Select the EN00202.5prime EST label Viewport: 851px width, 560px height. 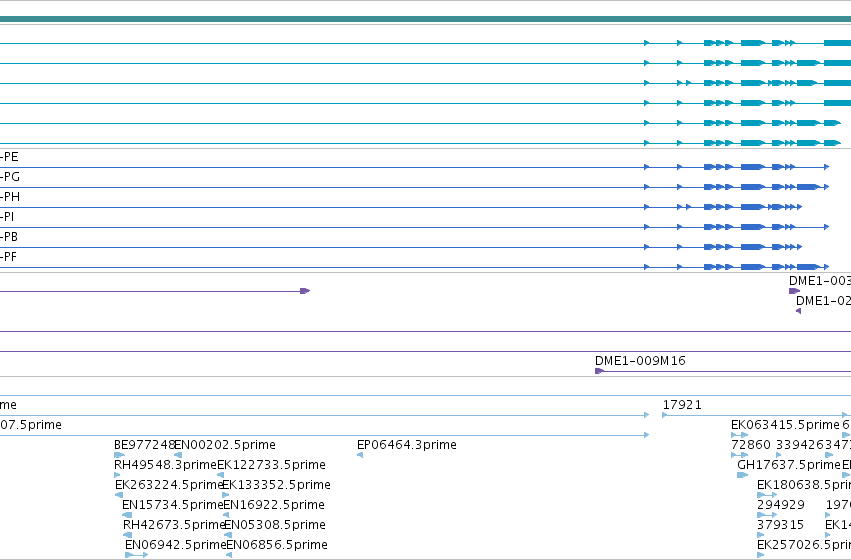(x=225, y=445)
